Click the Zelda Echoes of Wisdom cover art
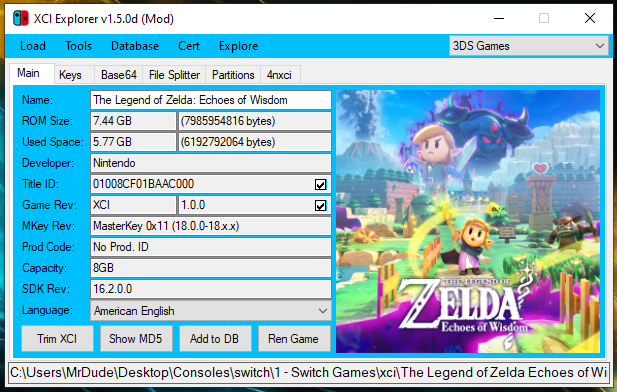 pos(468,222)
